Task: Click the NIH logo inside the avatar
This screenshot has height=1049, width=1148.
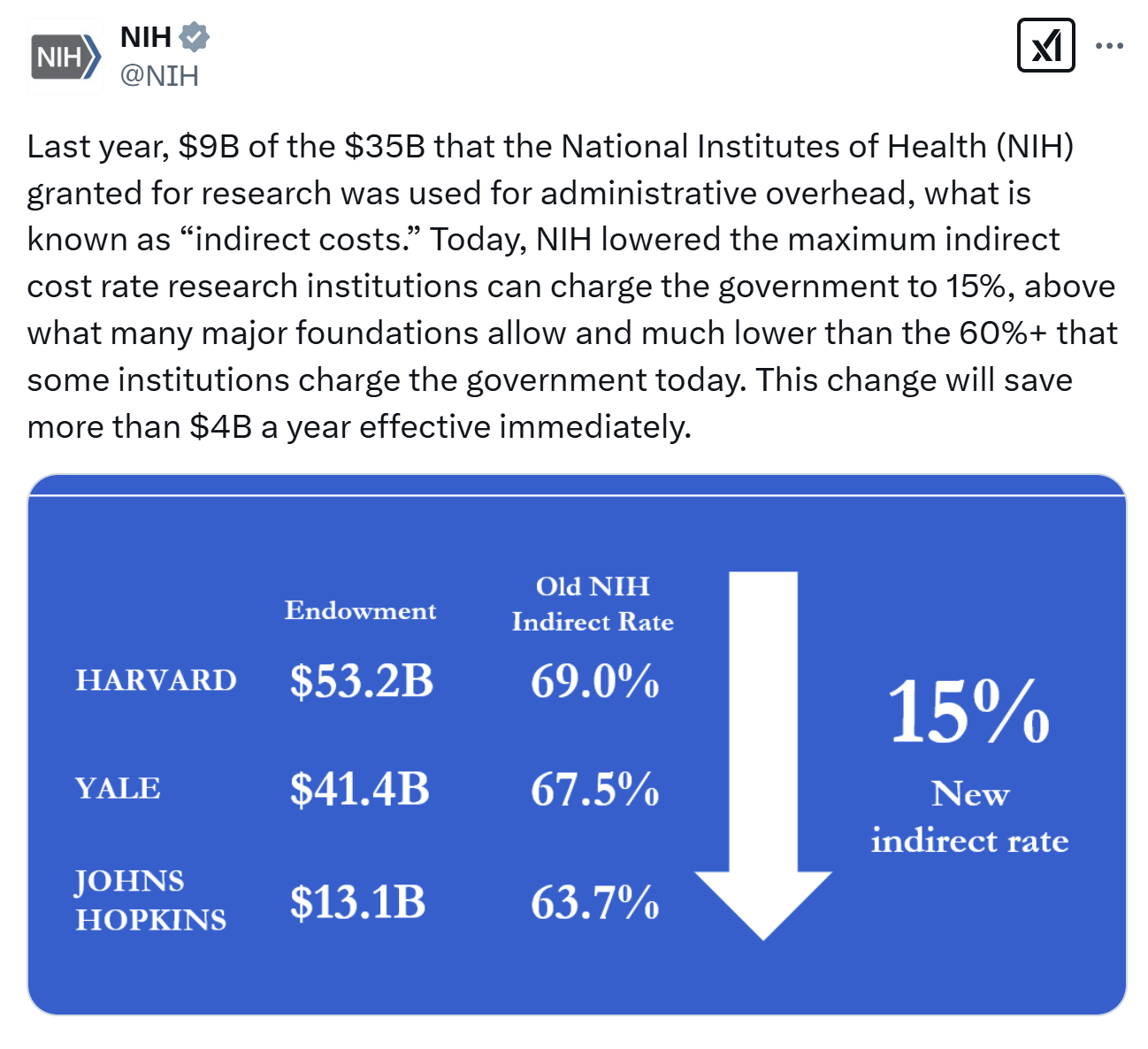Action: click(x=58, y=55)
